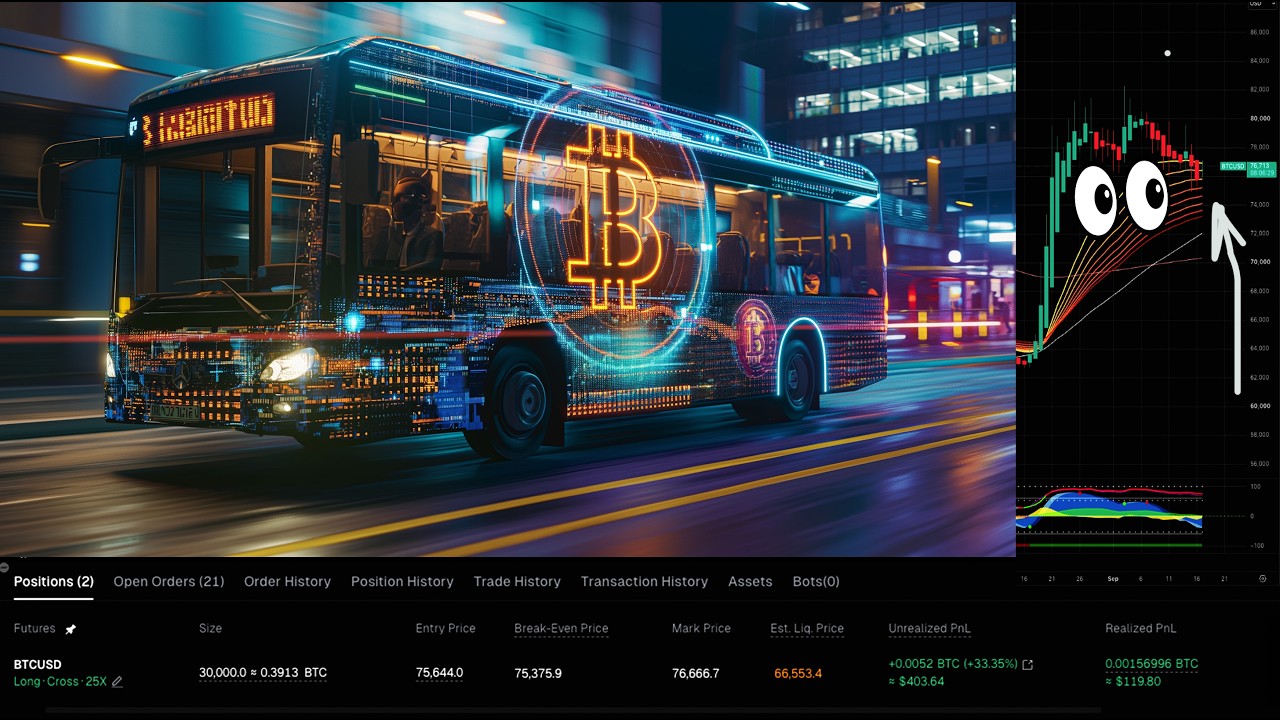Open the Open Orders (21) tab

point(169,581)
